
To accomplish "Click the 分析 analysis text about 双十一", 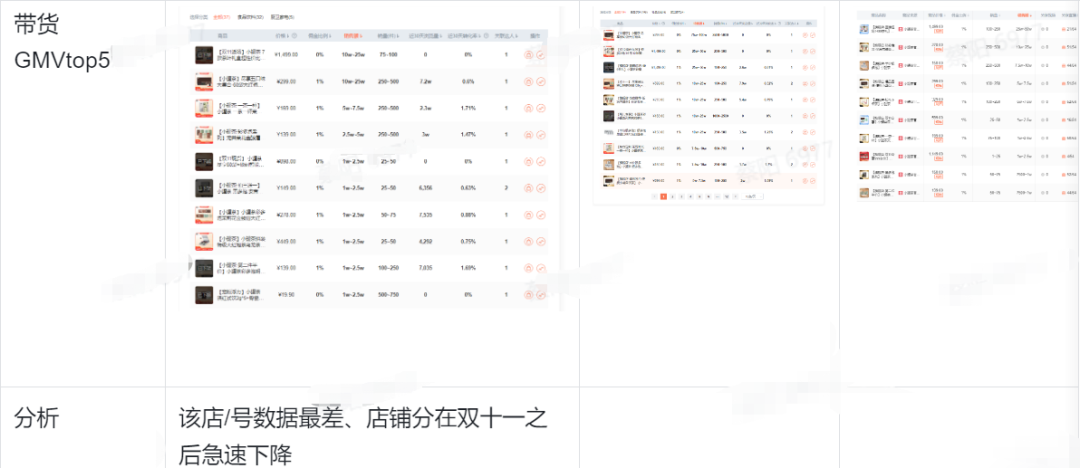I will pos(362,436).
